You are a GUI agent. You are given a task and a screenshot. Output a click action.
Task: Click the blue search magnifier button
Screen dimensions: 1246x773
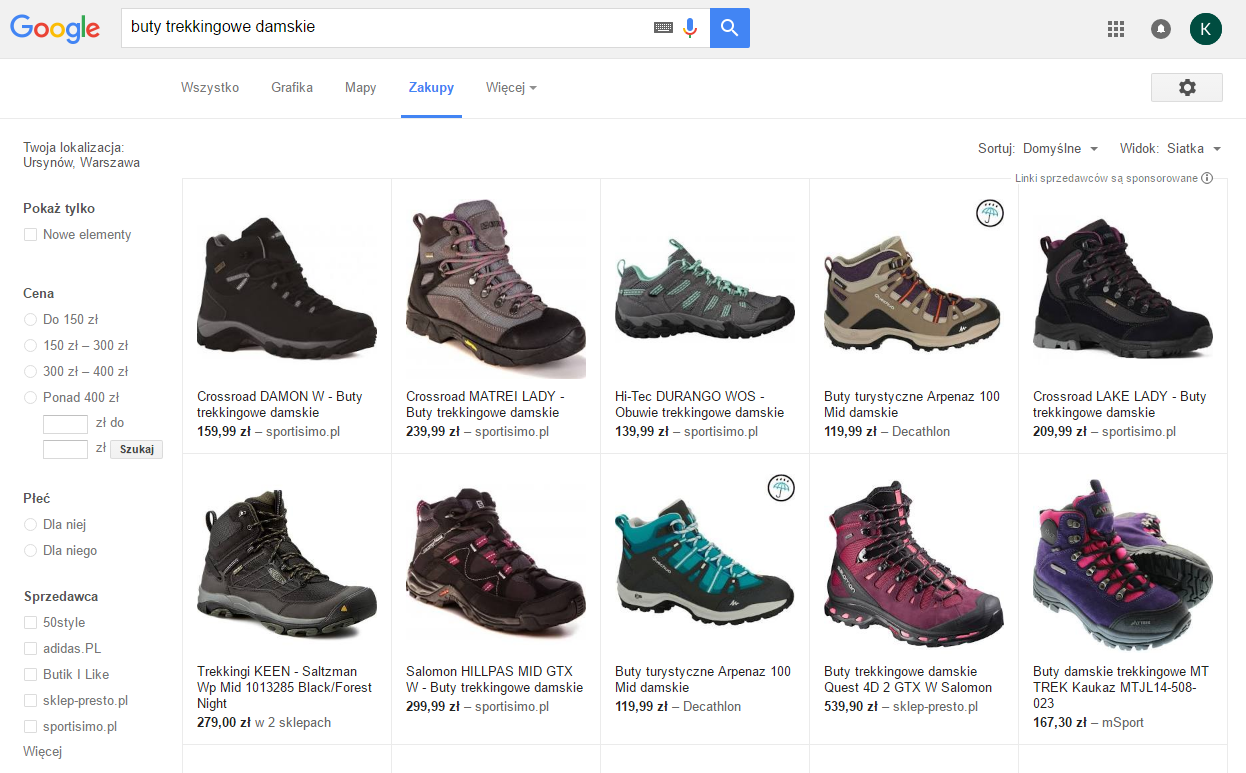coord(729,28)
